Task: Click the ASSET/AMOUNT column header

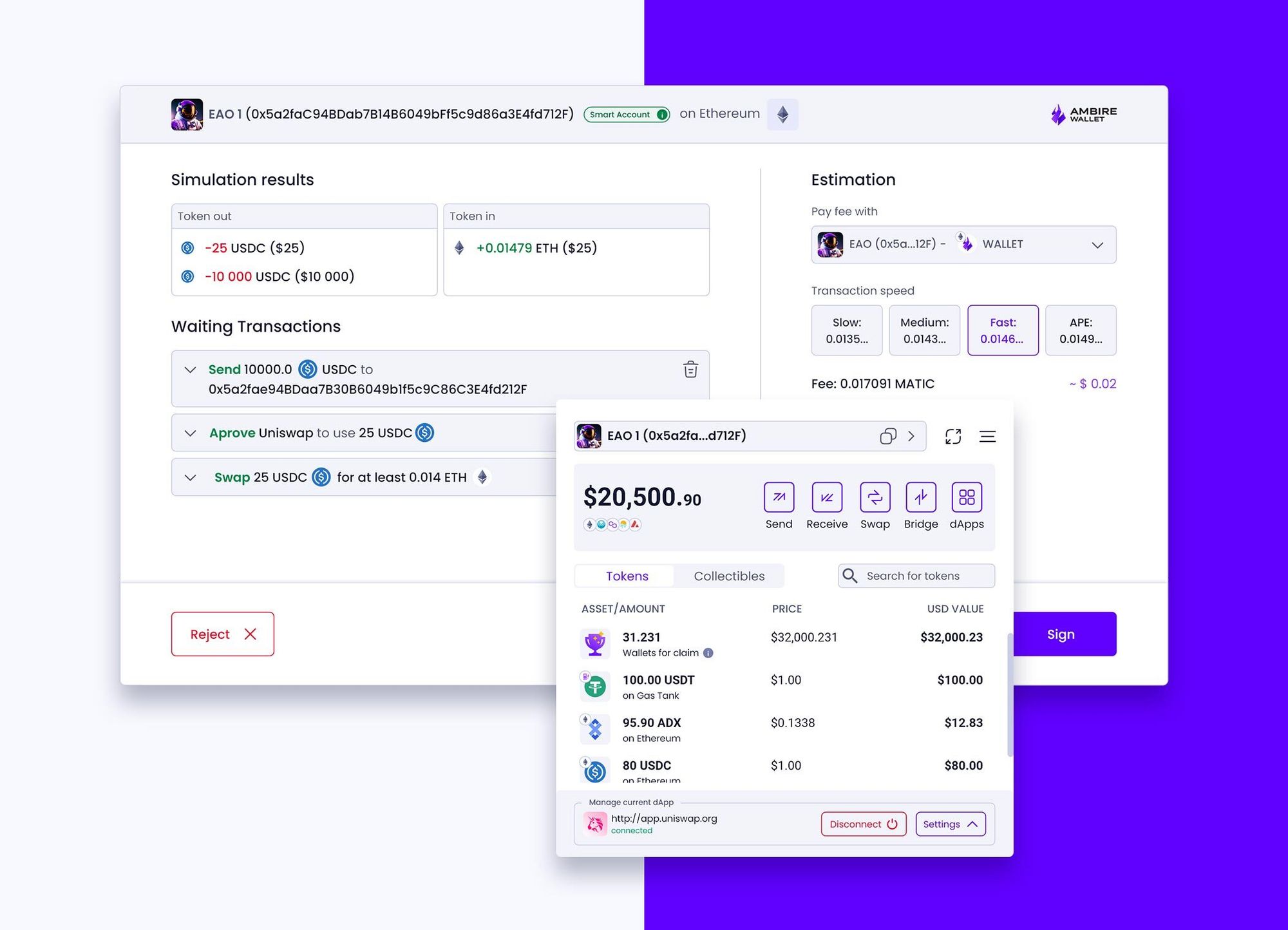Action: pos(623,609)
